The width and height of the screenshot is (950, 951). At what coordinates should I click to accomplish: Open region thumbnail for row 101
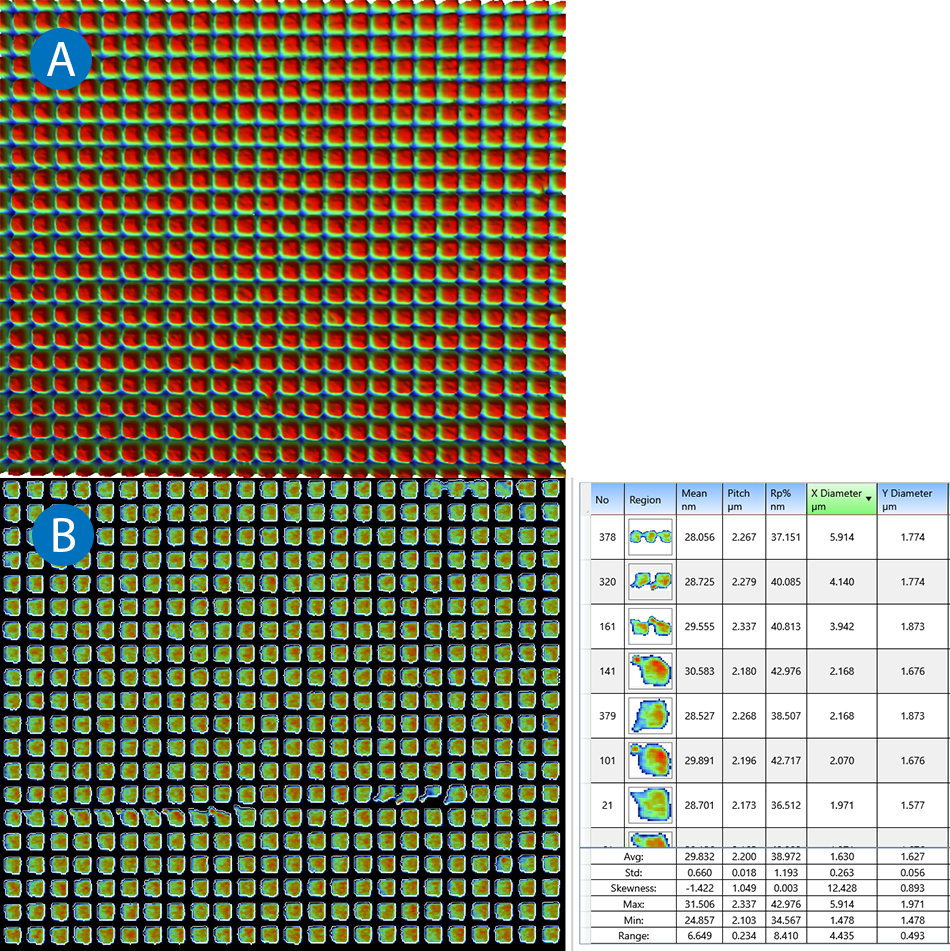[x=650, y=761]
